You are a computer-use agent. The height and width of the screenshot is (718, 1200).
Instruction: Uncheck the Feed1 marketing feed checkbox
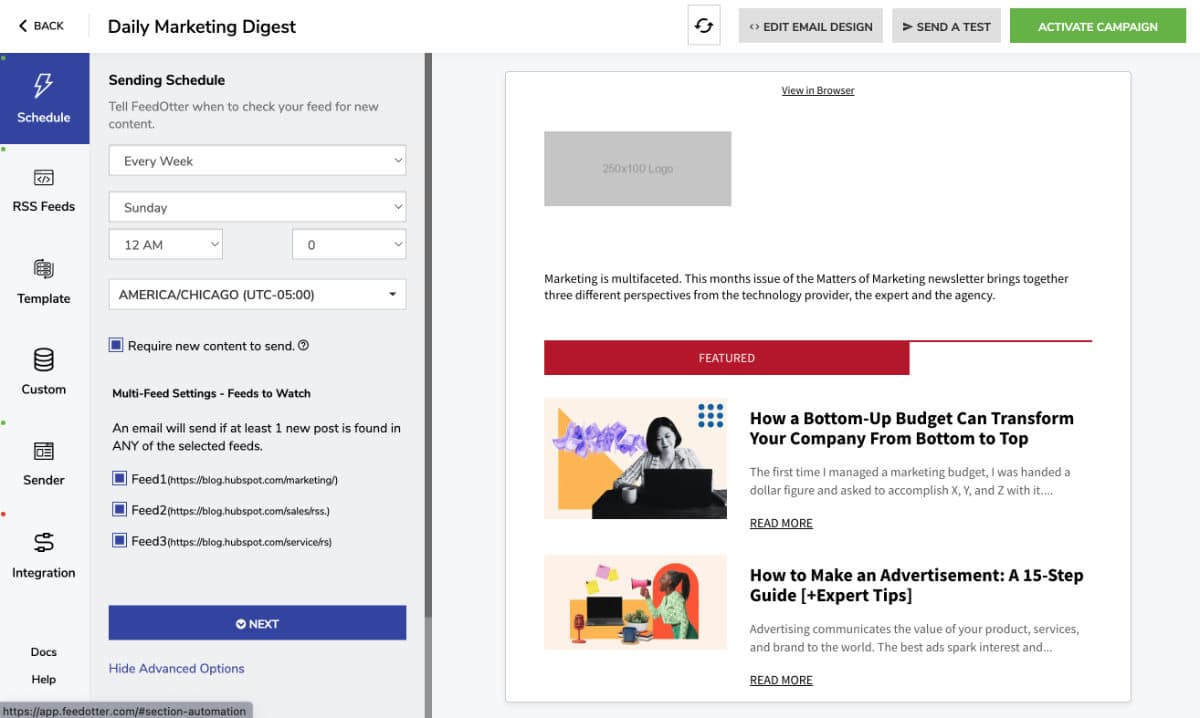click(120, 479)
